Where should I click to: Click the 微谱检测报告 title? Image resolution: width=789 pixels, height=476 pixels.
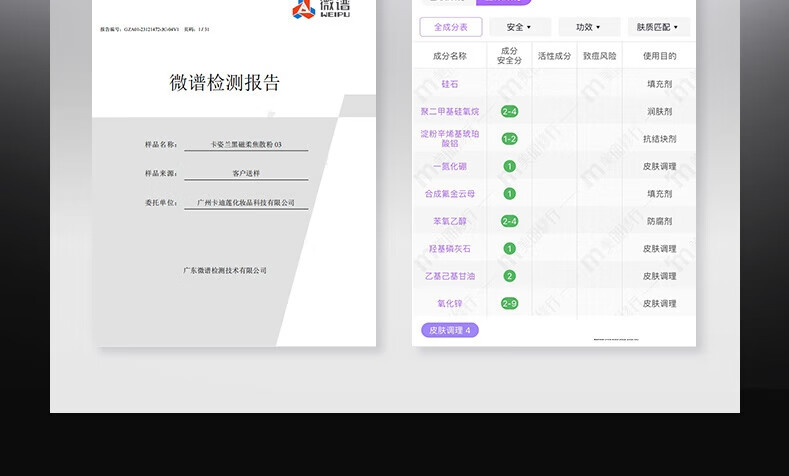coord(224,83)
